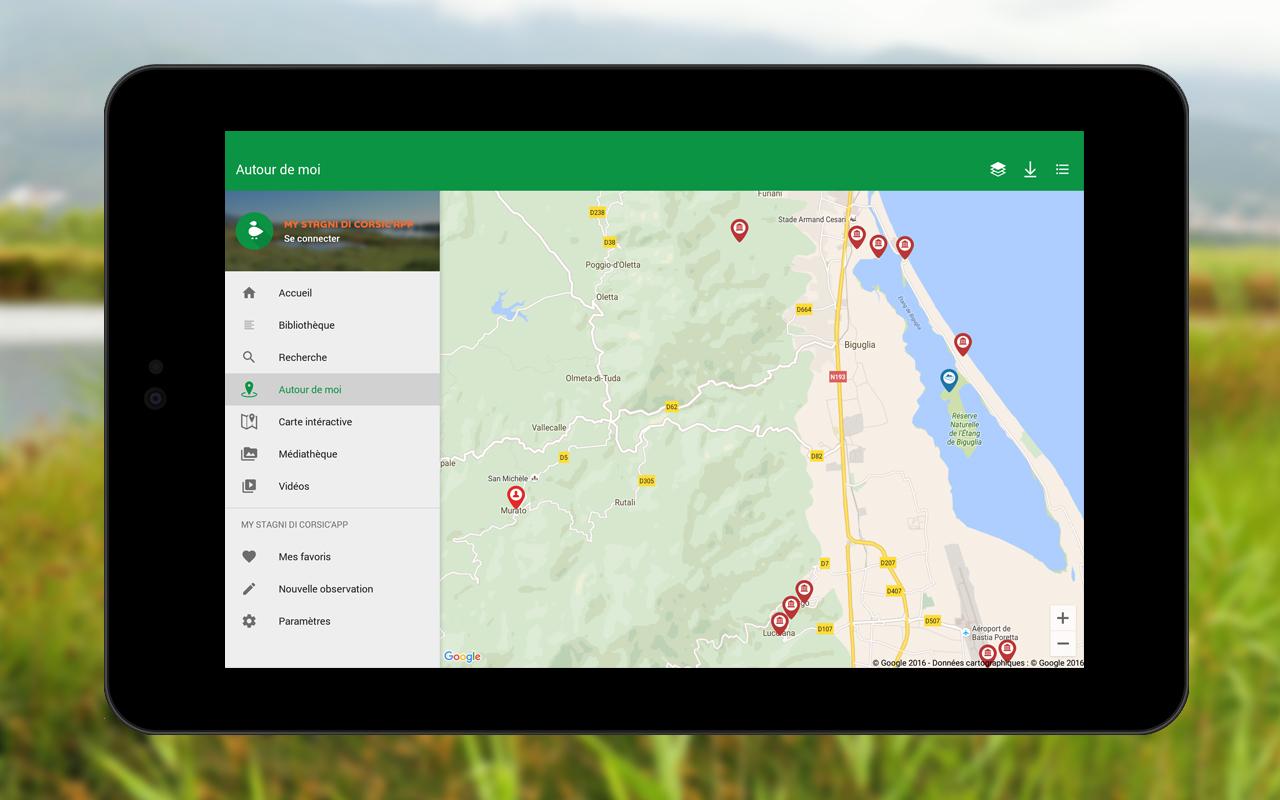Select the red marker south of Furiani in the hills
Viewport: 1280px width, 800px height.
point(739,231)
